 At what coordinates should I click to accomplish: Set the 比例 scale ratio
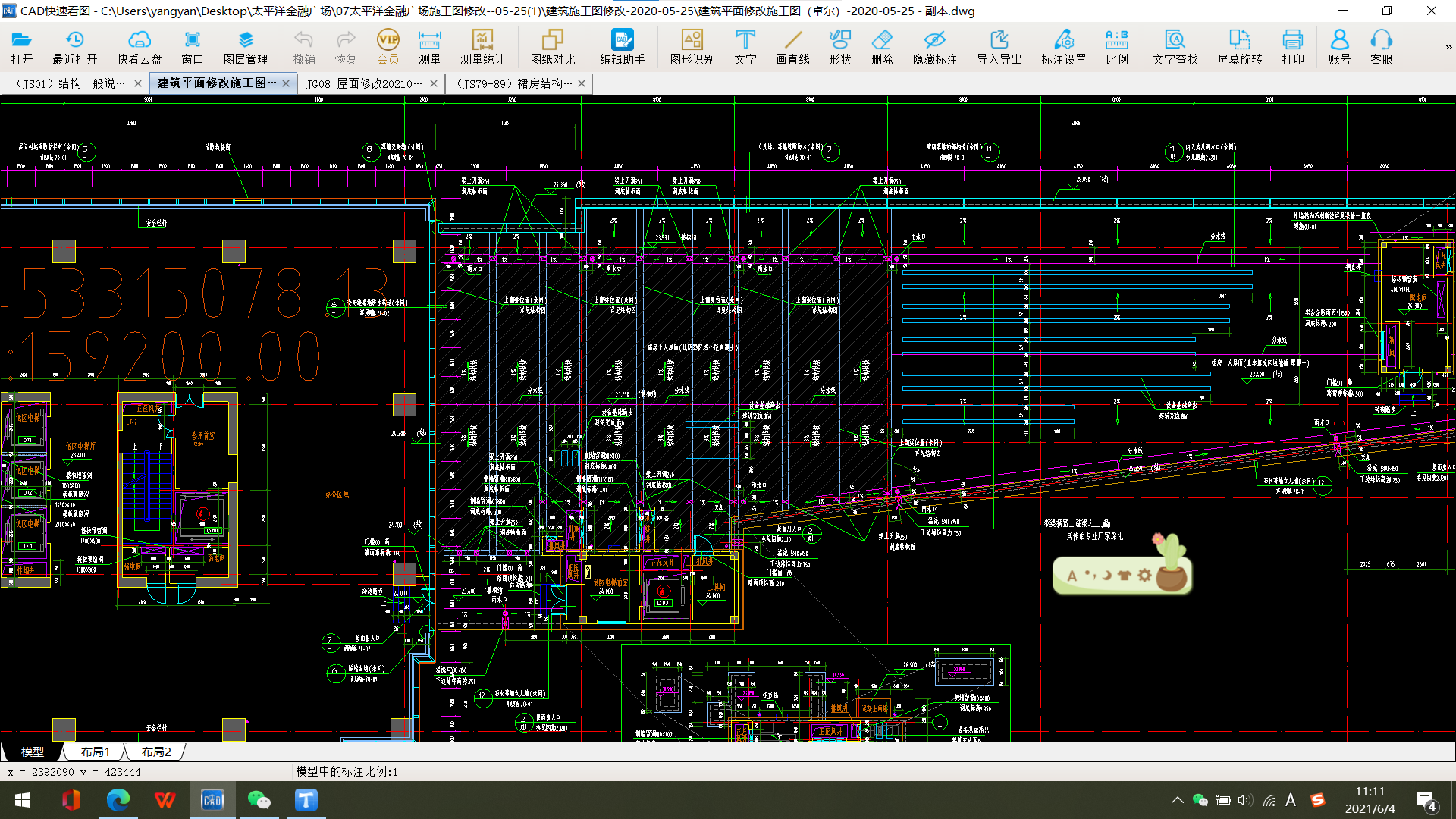tap(1117, 47)
